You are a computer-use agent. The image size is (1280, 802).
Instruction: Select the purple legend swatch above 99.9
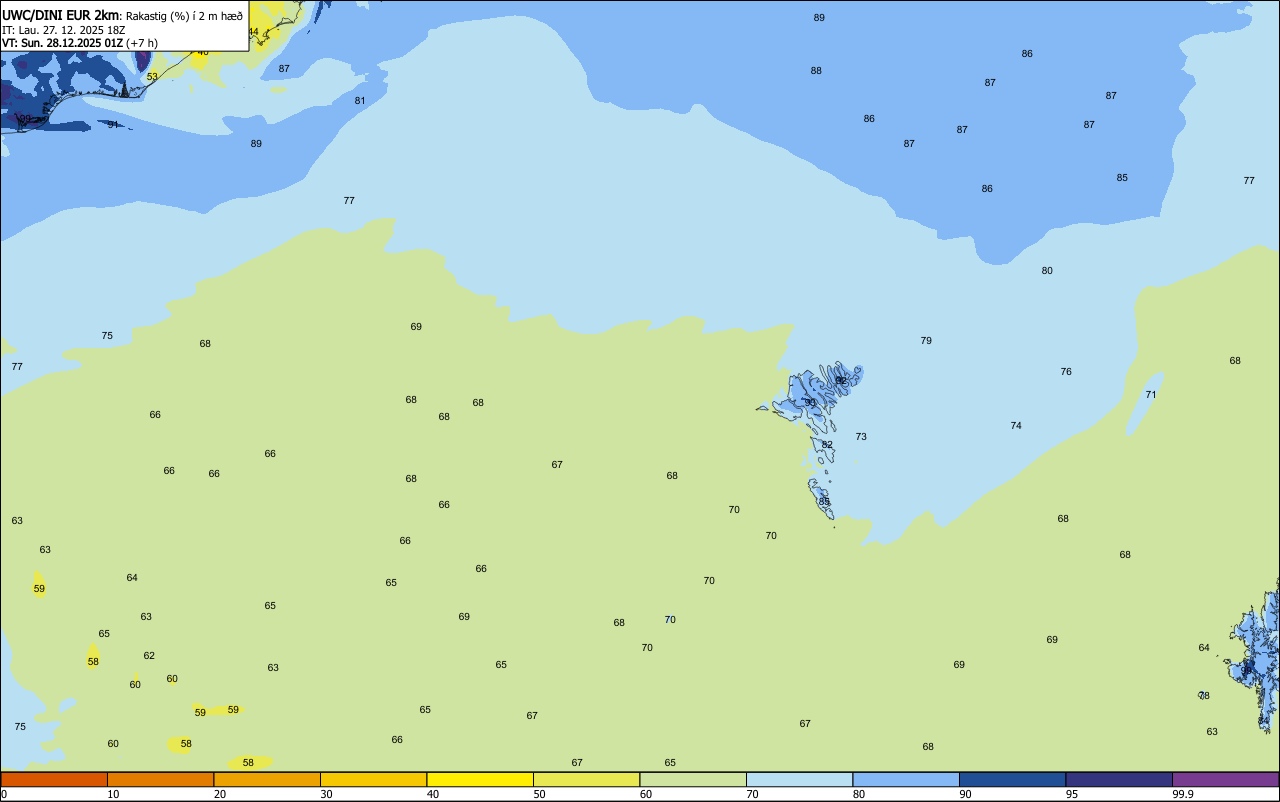click(1225, 779)
